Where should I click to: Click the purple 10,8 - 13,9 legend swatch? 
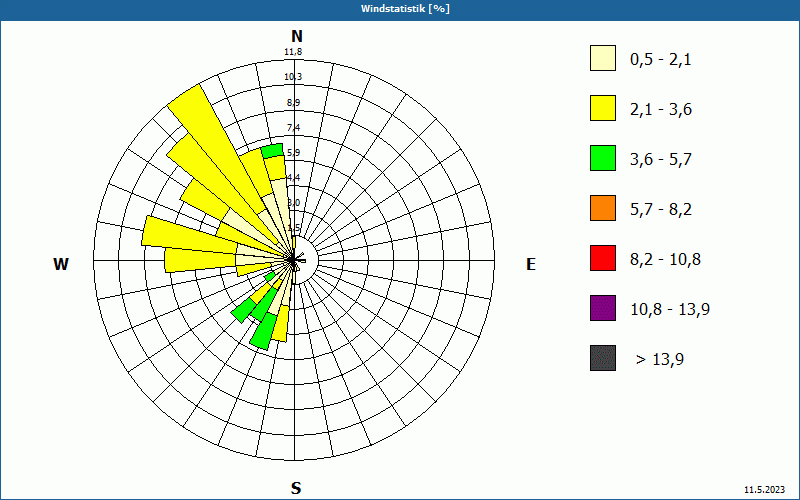point(603,308)
